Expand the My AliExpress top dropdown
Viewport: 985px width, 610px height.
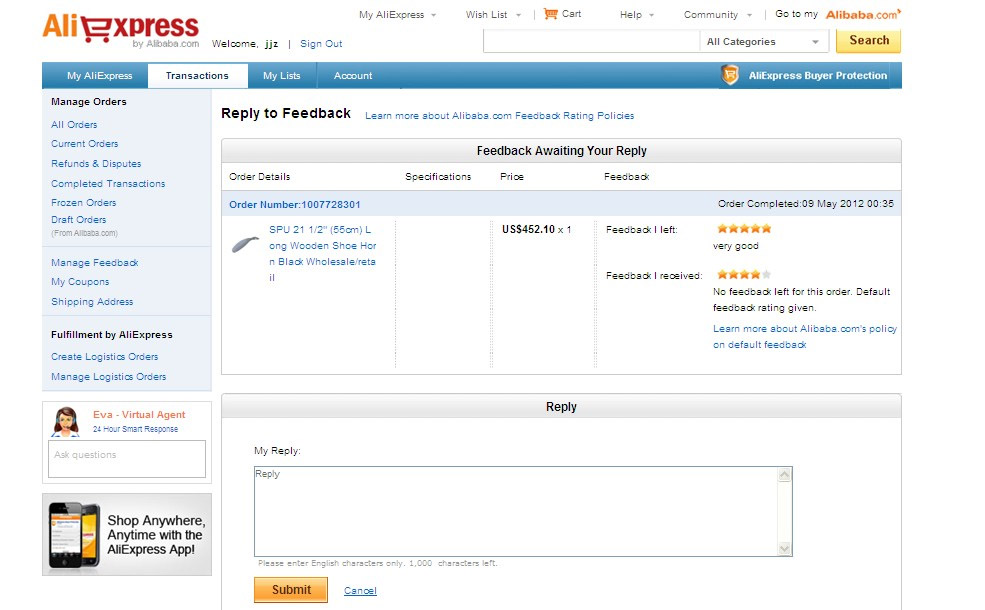point(397,15)
